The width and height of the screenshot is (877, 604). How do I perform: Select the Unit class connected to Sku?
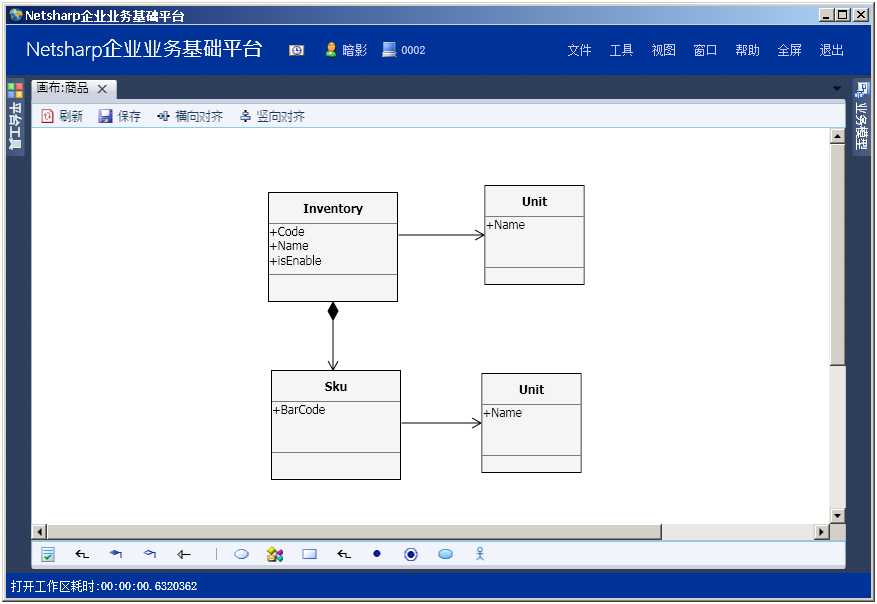pos(531,423)
